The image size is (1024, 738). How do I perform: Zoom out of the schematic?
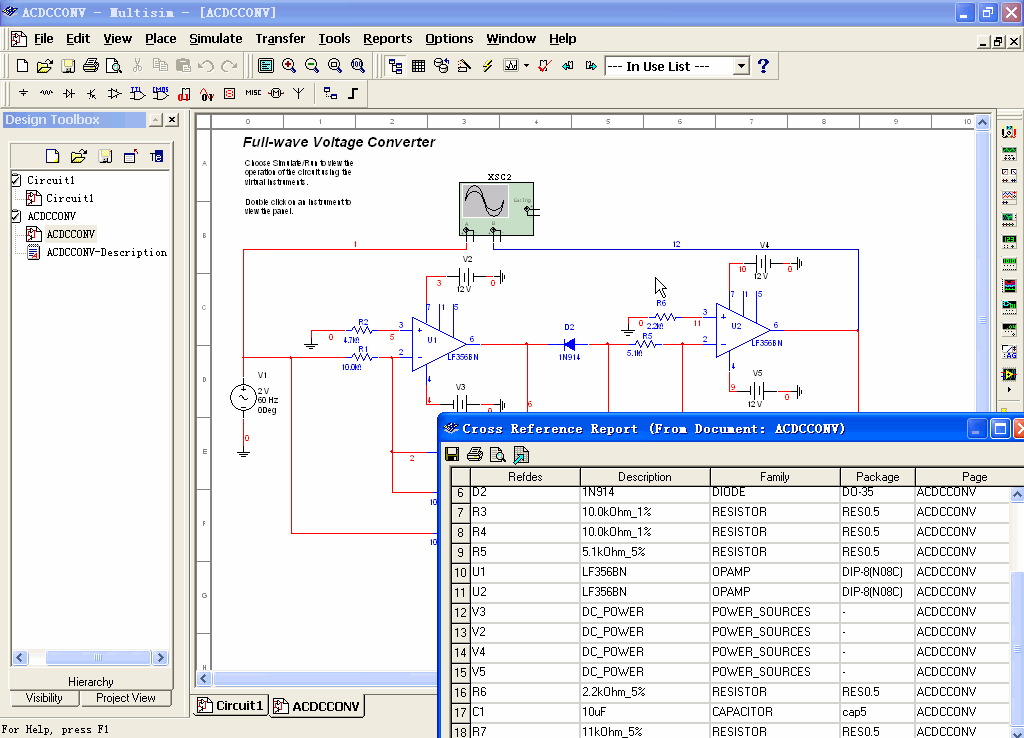click(x=312, y=66)
